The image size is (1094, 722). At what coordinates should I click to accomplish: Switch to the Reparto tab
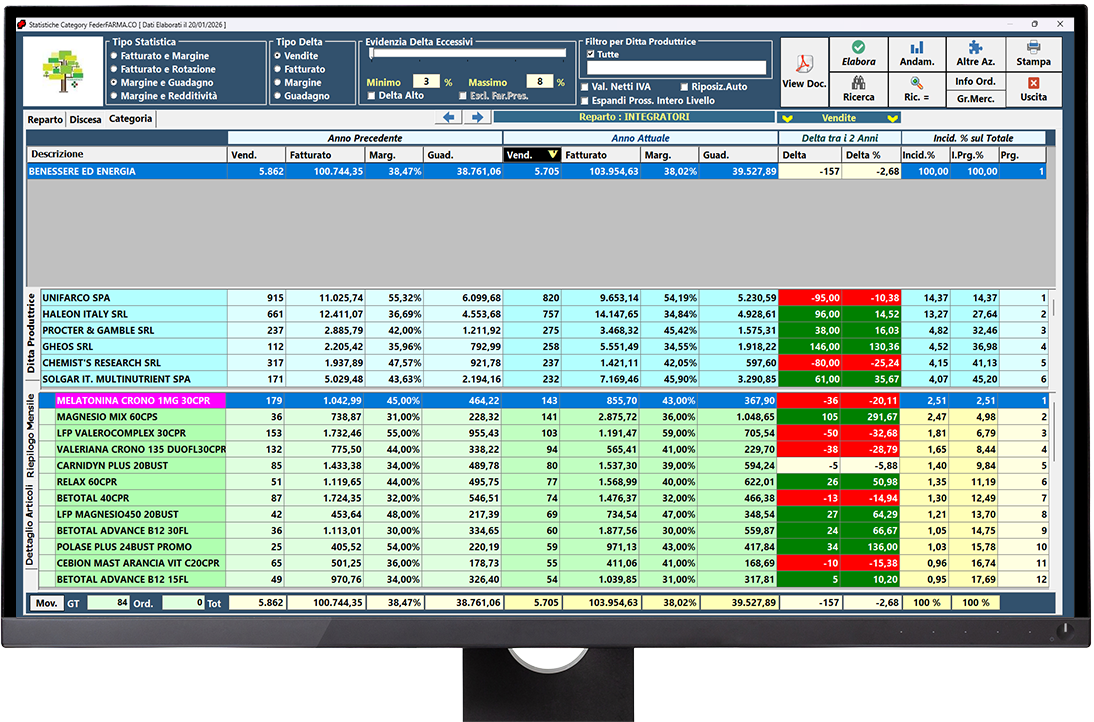point(45,119)
